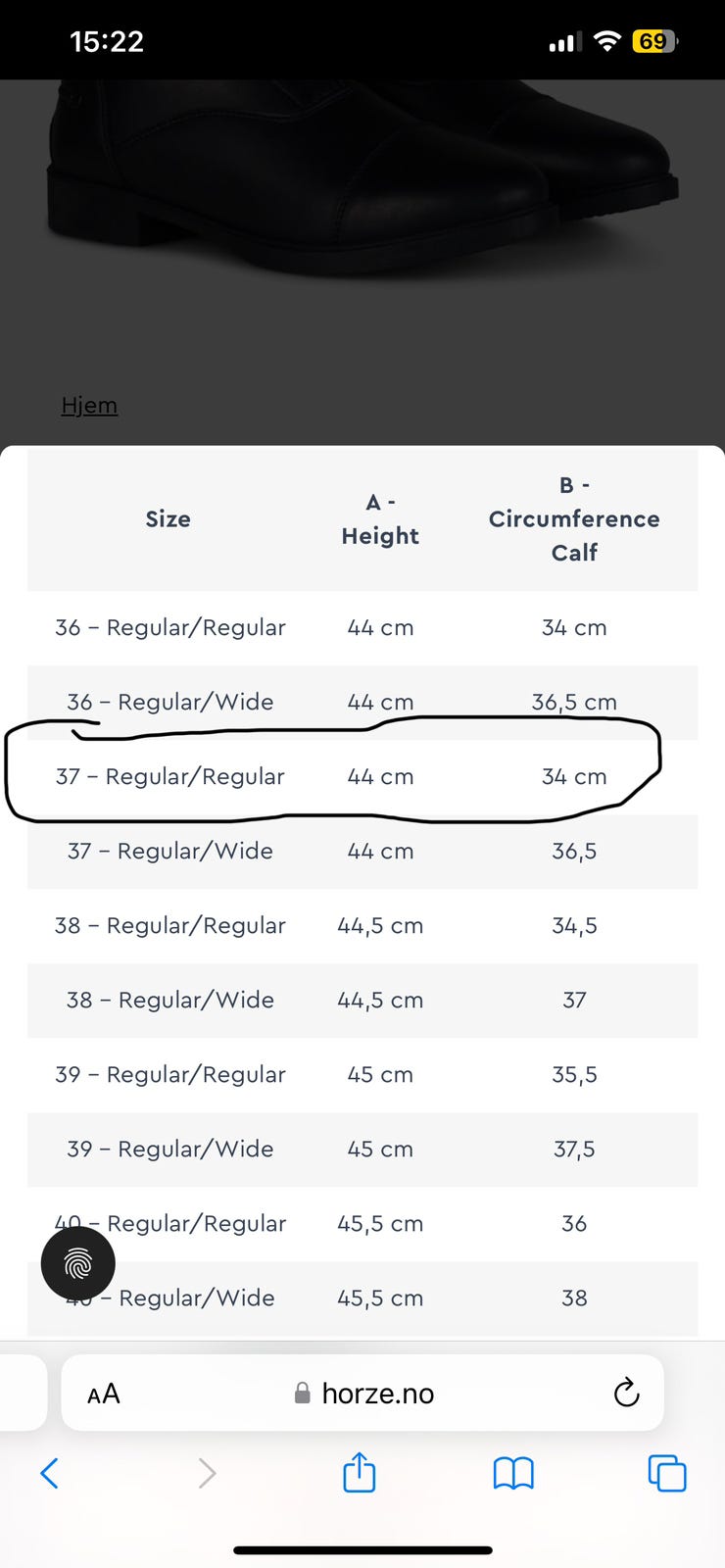This screenshot has width=725, height=1568.
Task: Click the B - Circumference Calf header
Action: [574, 518]
